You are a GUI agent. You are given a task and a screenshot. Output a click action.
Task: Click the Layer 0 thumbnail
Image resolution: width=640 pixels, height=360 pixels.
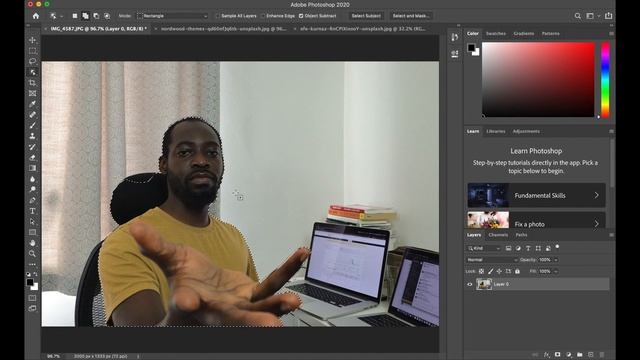(484, 284)
